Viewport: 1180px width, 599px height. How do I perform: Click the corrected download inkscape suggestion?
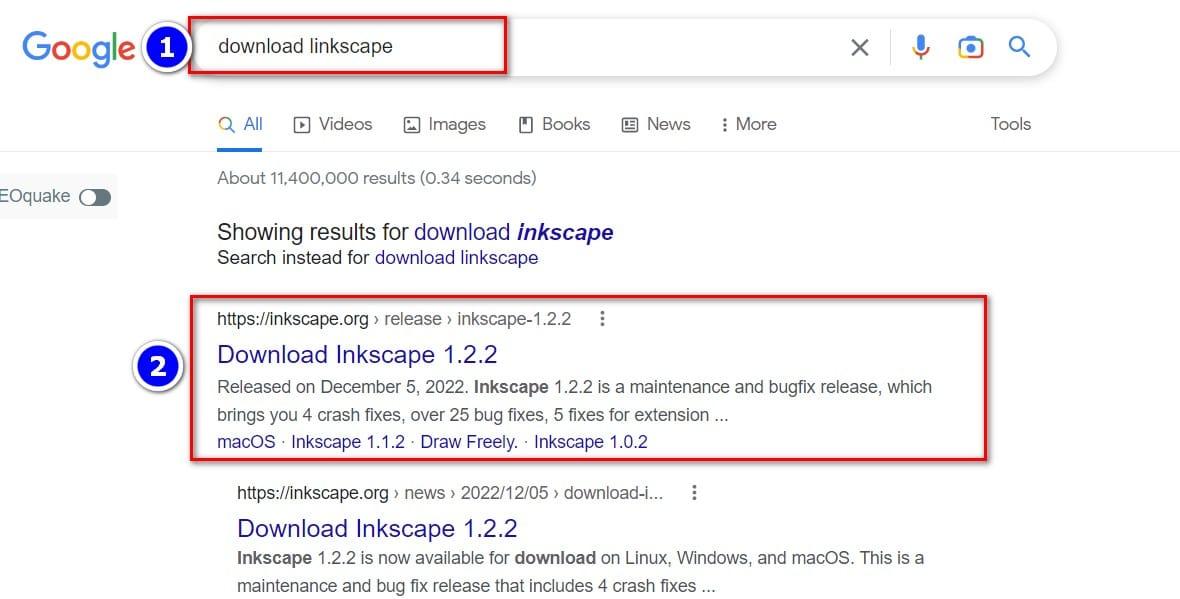coord(513,232)
